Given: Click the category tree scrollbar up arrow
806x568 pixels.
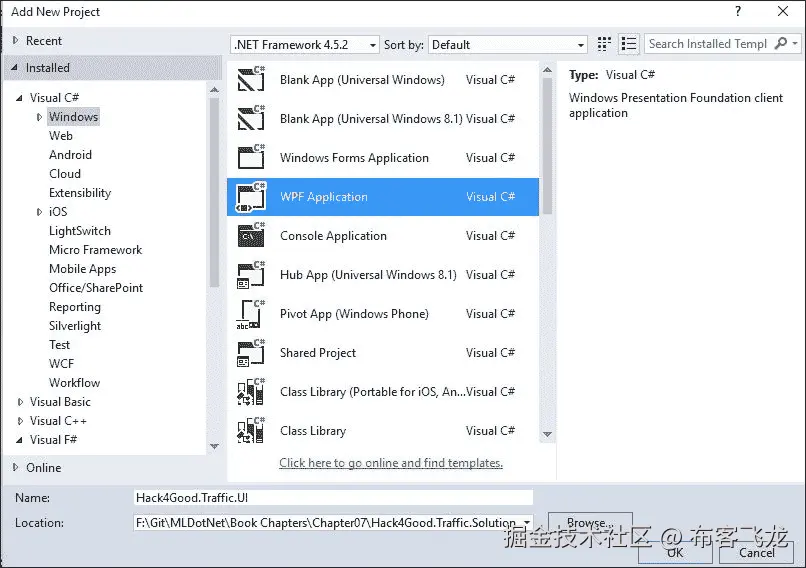Looking at the screenshot, I should tap(214, 90).
